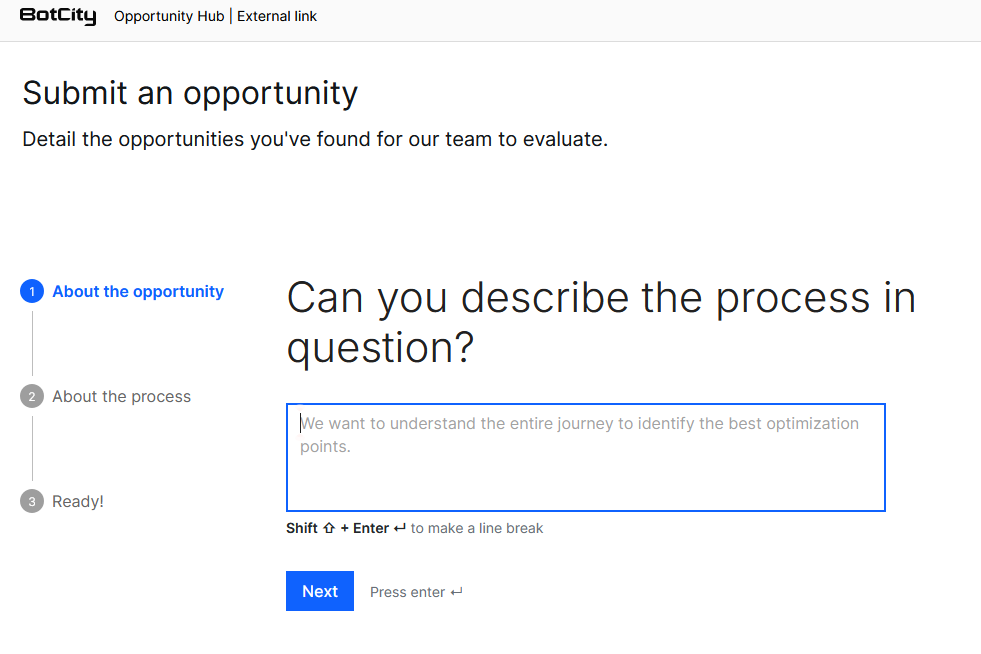Select step indicator circle 3
Screen dimensions: 981x654
pyautogui.click(x=31, y=501)
